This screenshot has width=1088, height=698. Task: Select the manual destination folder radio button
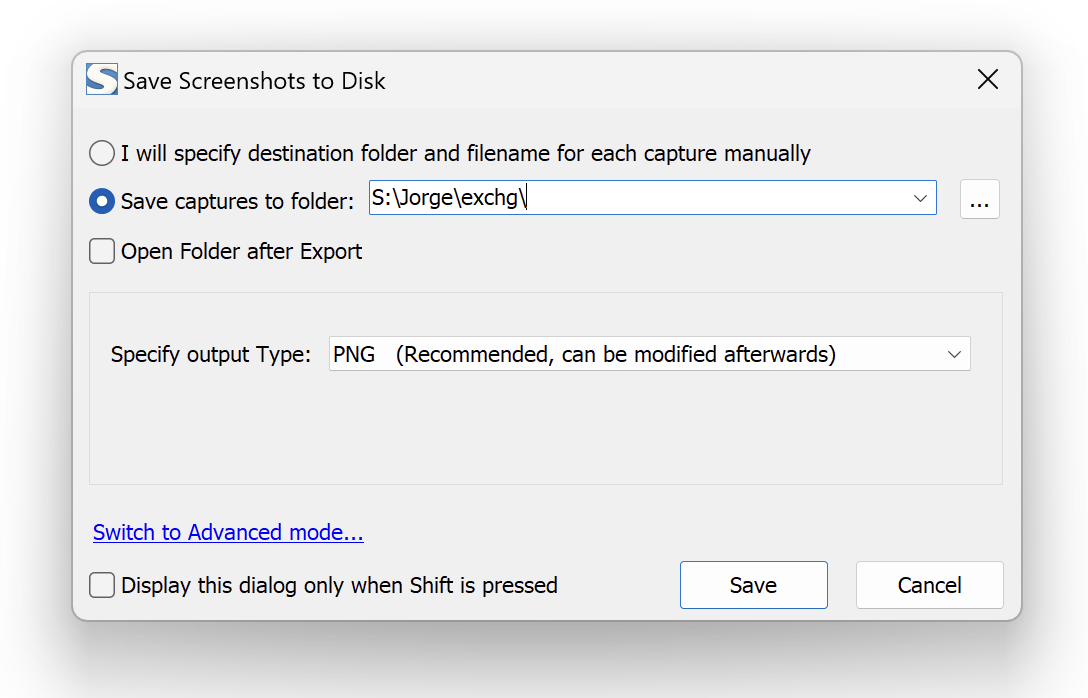click(x=102, y=154)
